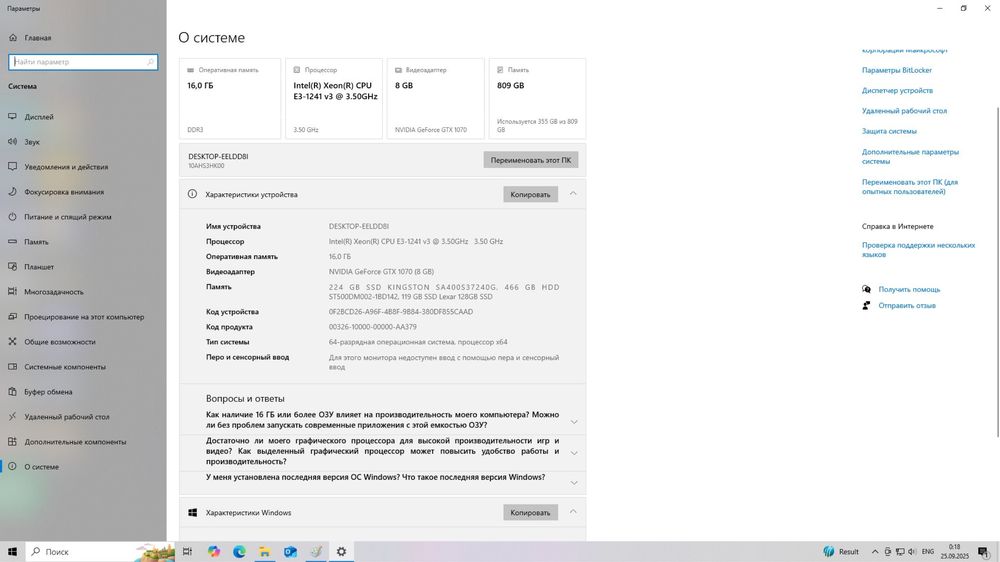Open Параметры BitLocker link
This screenshot has height=562, width=1000.
pyautogui.click(x=897, y=70)
